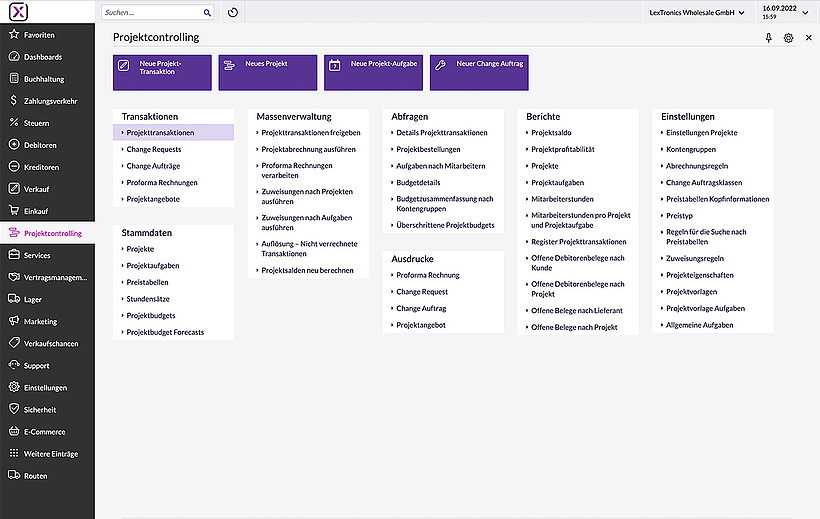Open the history clock icon in top bar
The height and width of the screenshot is (519, 820).
(233, 13)
